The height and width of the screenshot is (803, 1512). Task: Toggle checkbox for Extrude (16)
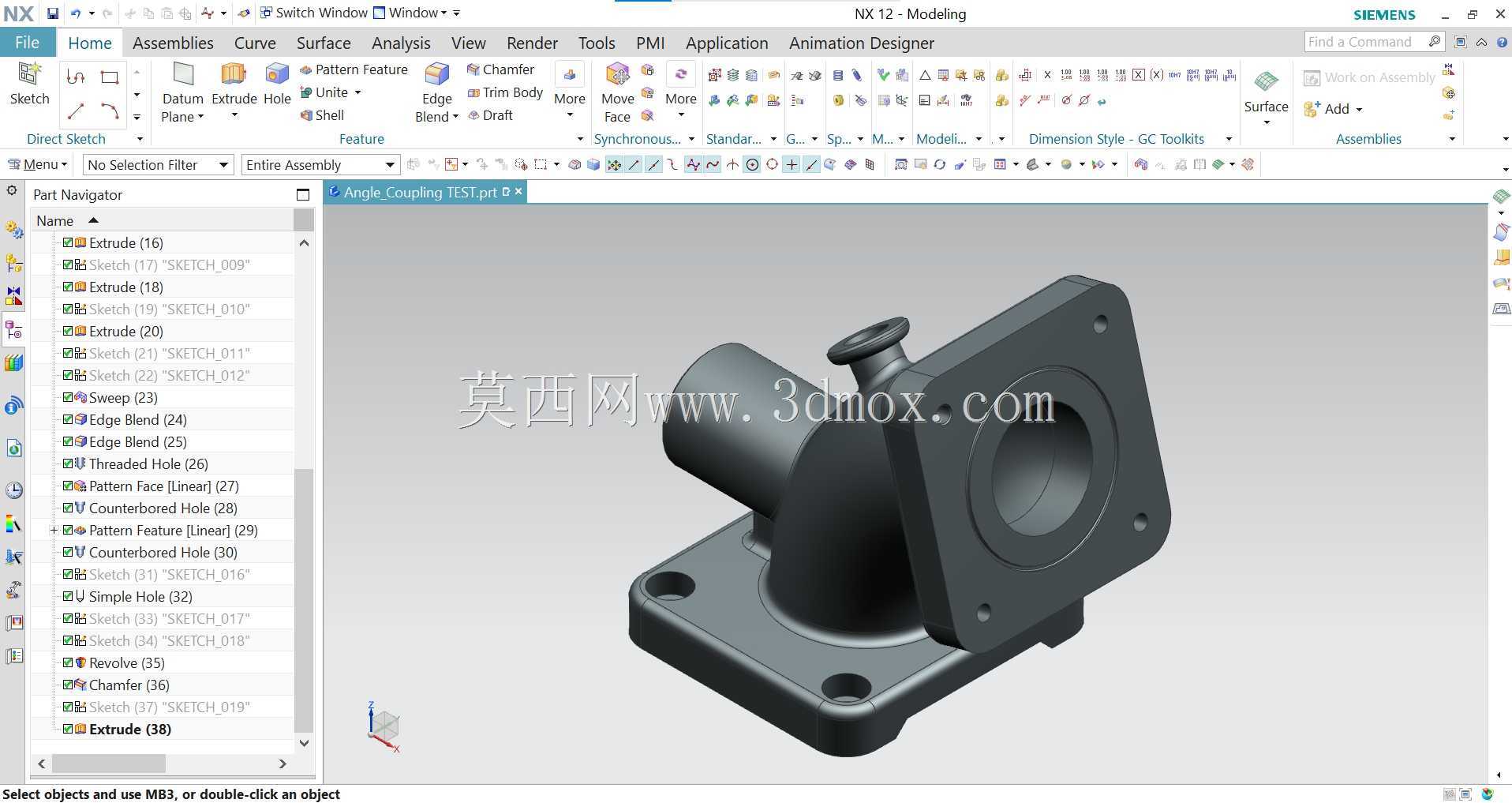coord(68,242)
